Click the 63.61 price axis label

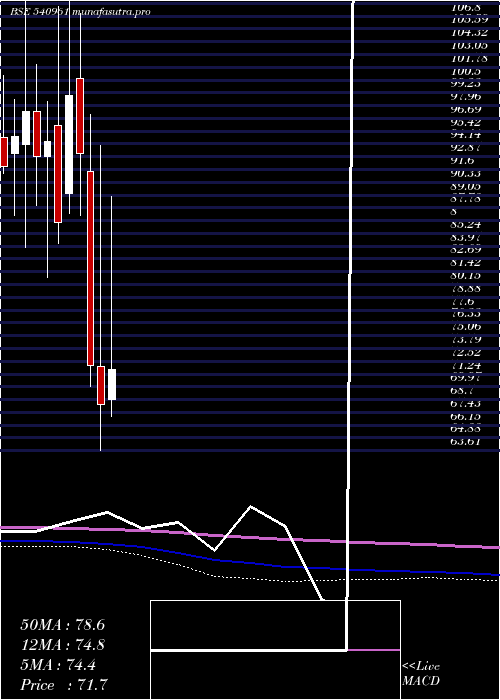pos(467,442)
